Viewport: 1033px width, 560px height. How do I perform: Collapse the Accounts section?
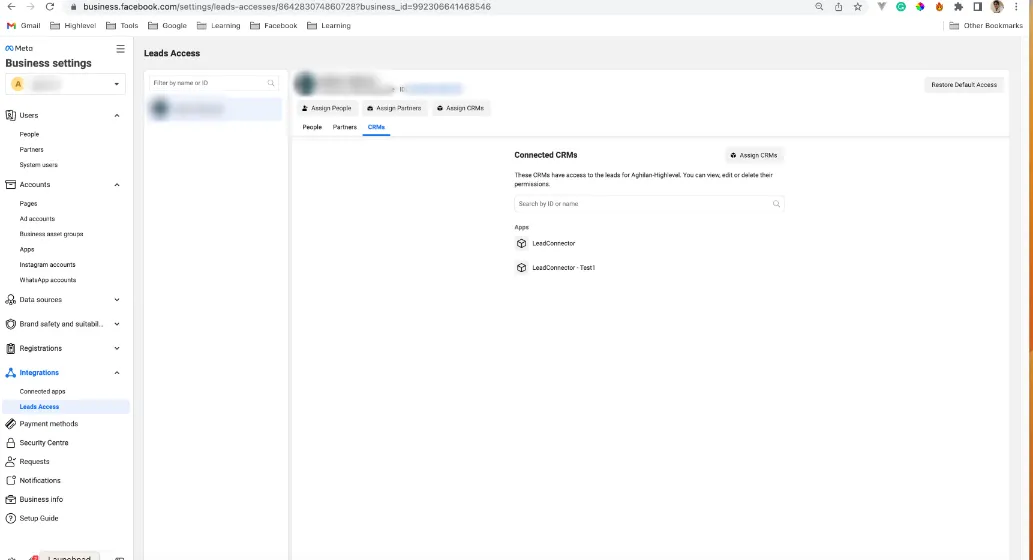(x=117, y=184)
